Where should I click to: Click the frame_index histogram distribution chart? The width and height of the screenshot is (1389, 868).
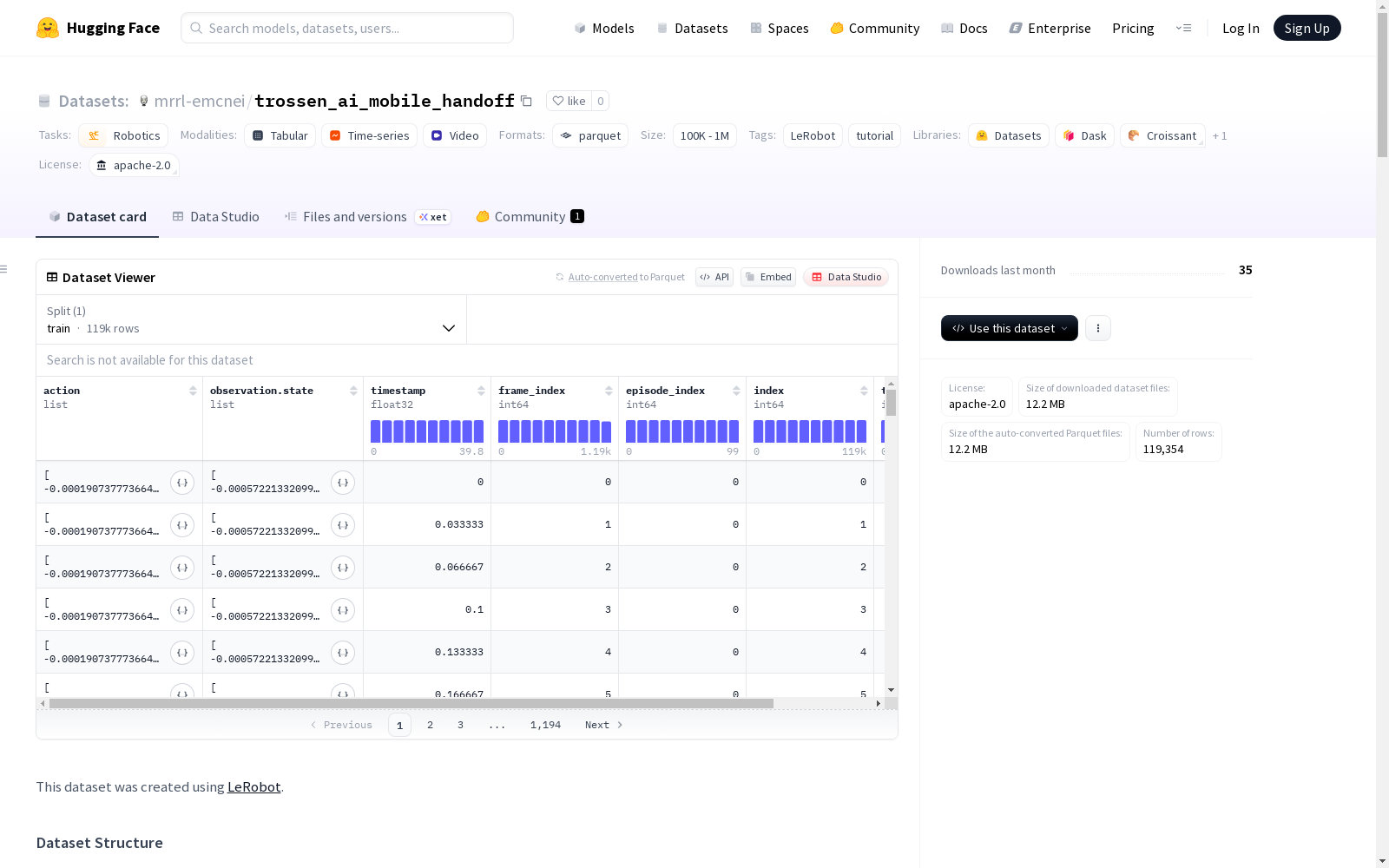(x=555, y=431)
